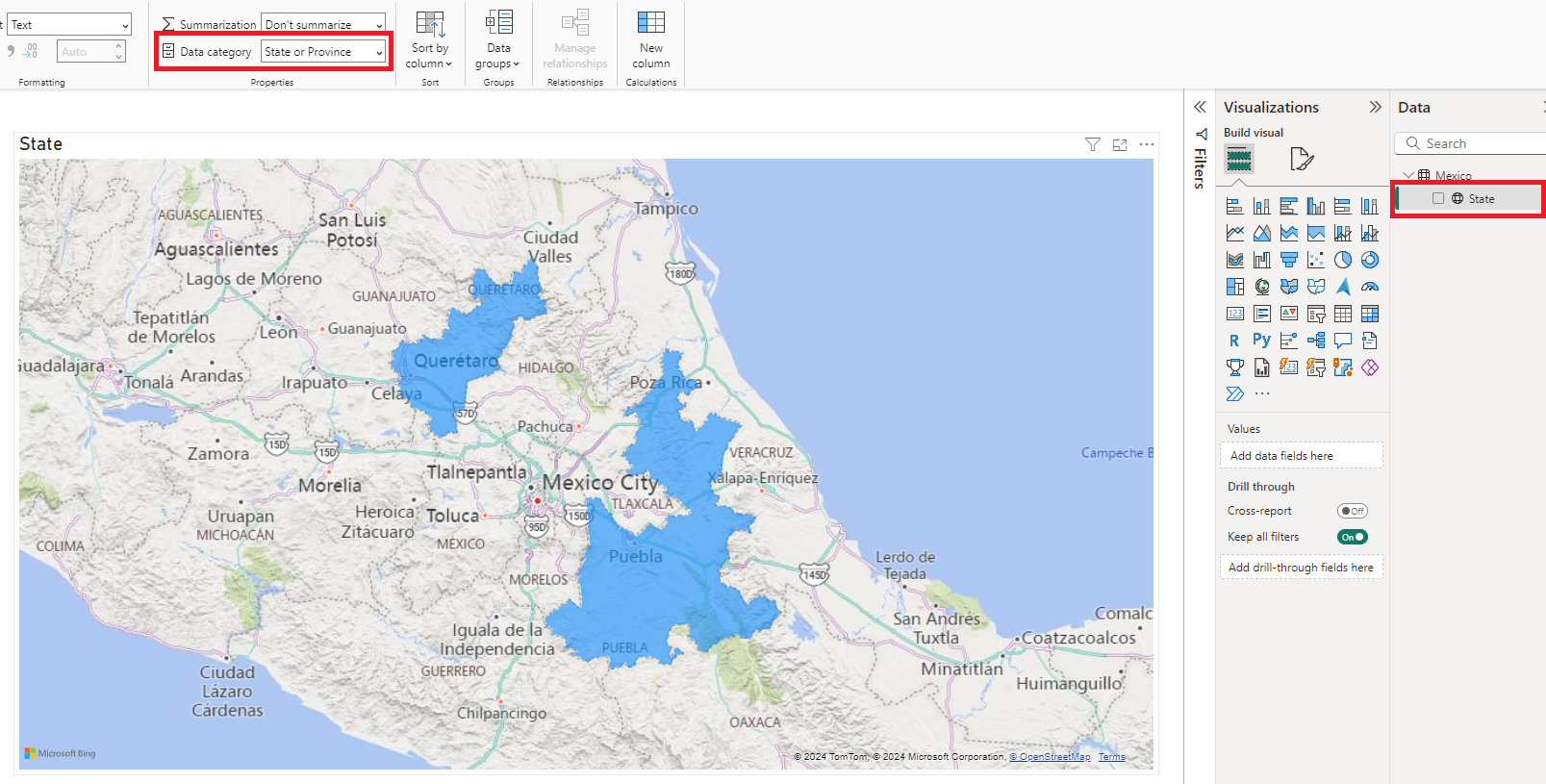Adjust the Auto decimal places stepper
Viewport: 1546px width, 784px height.
click(119, 52)
